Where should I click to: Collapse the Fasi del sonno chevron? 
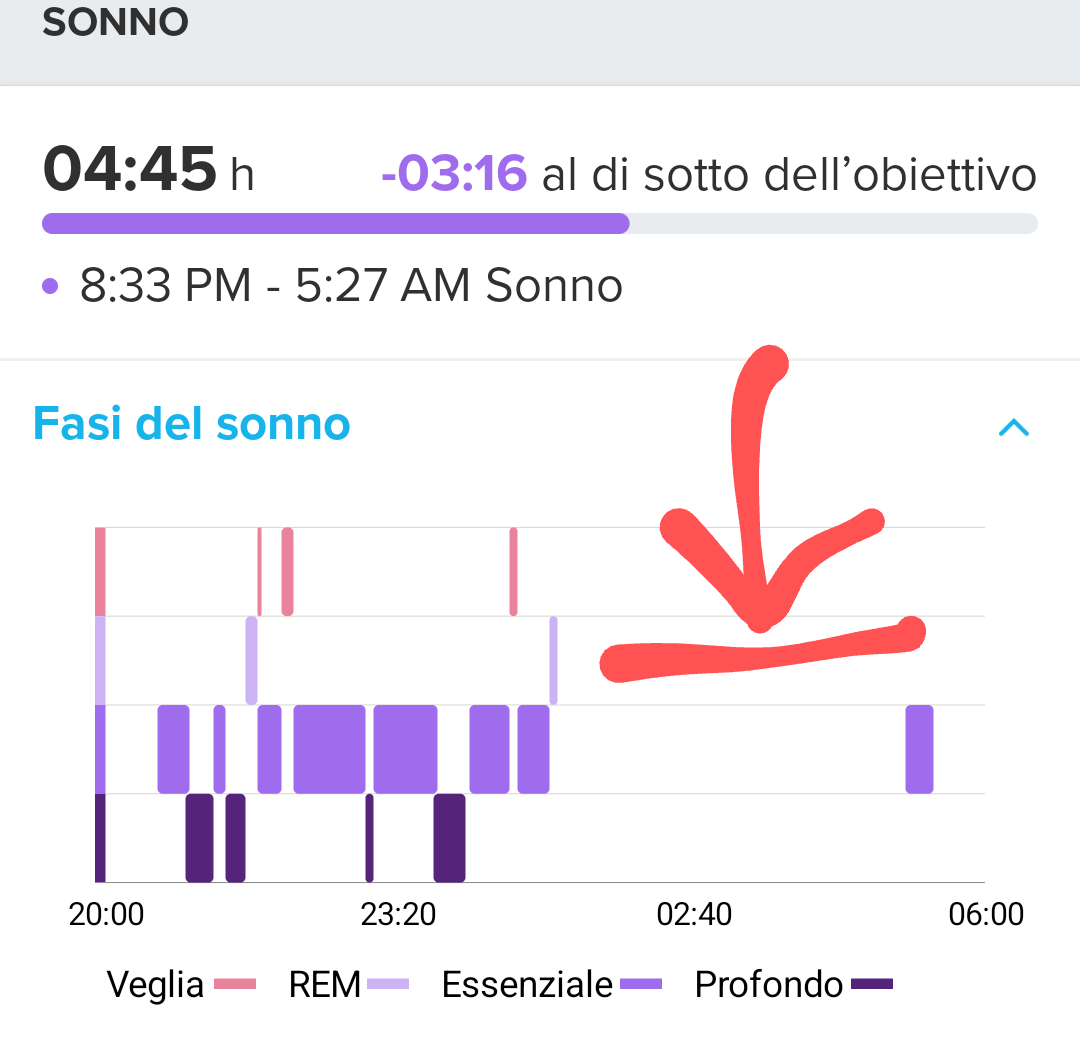(x=1014, y=428)
